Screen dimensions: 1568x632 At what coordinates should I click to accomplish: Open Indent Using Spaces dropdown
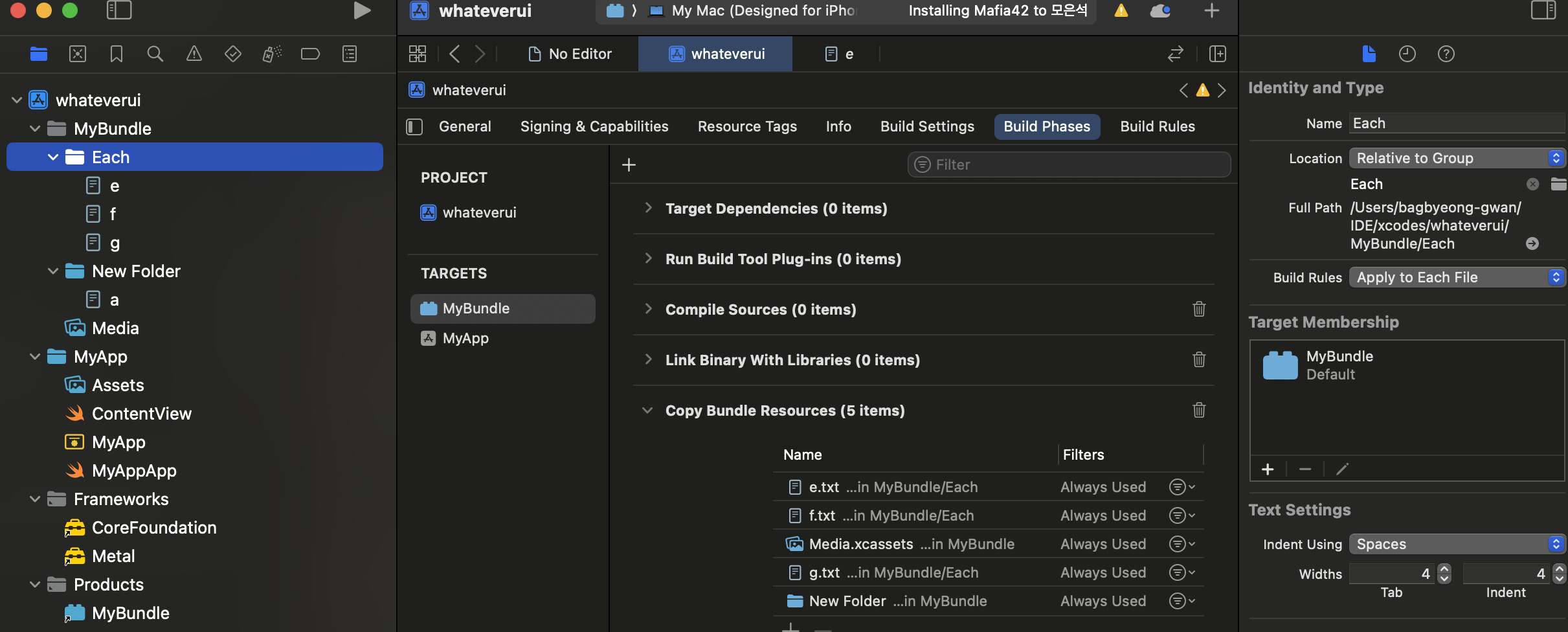coord(1457,544)
